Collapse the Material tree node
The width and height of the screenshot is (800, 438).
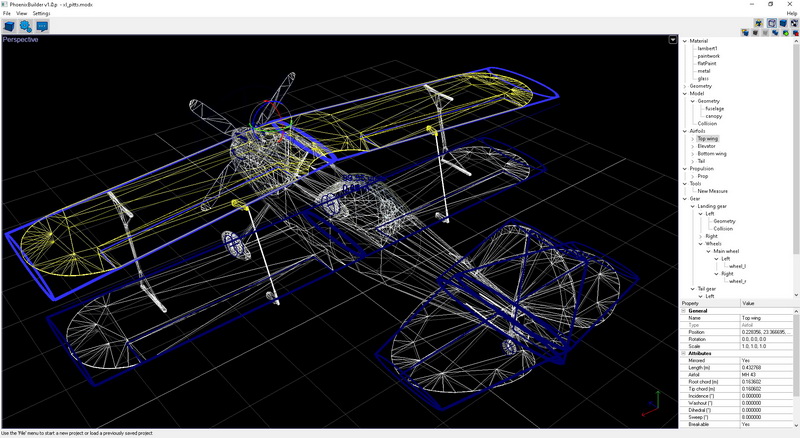(685, 41)
